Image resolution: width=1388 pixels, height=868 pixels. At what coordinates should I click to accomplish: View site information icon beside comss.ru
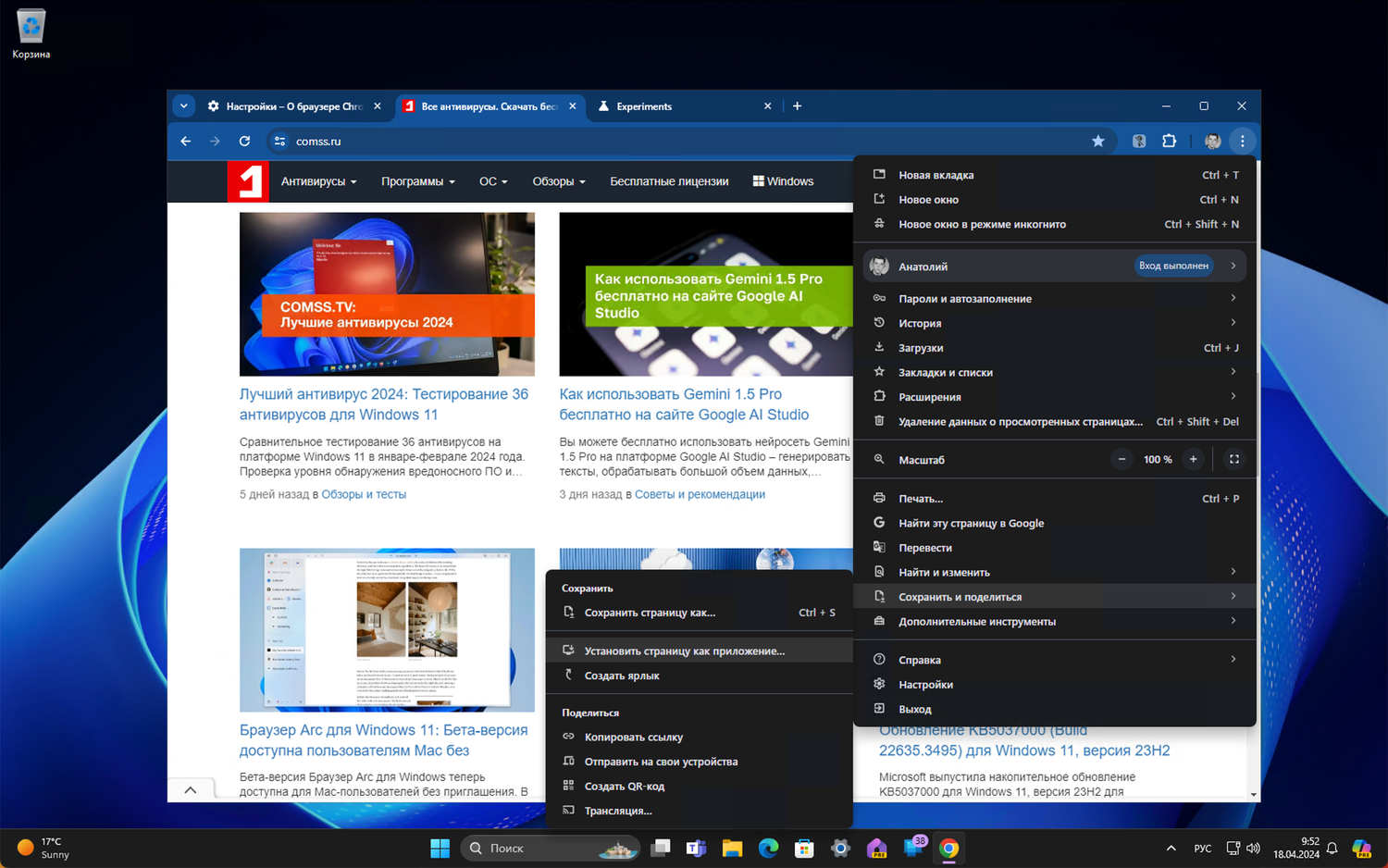pos(279,142)
